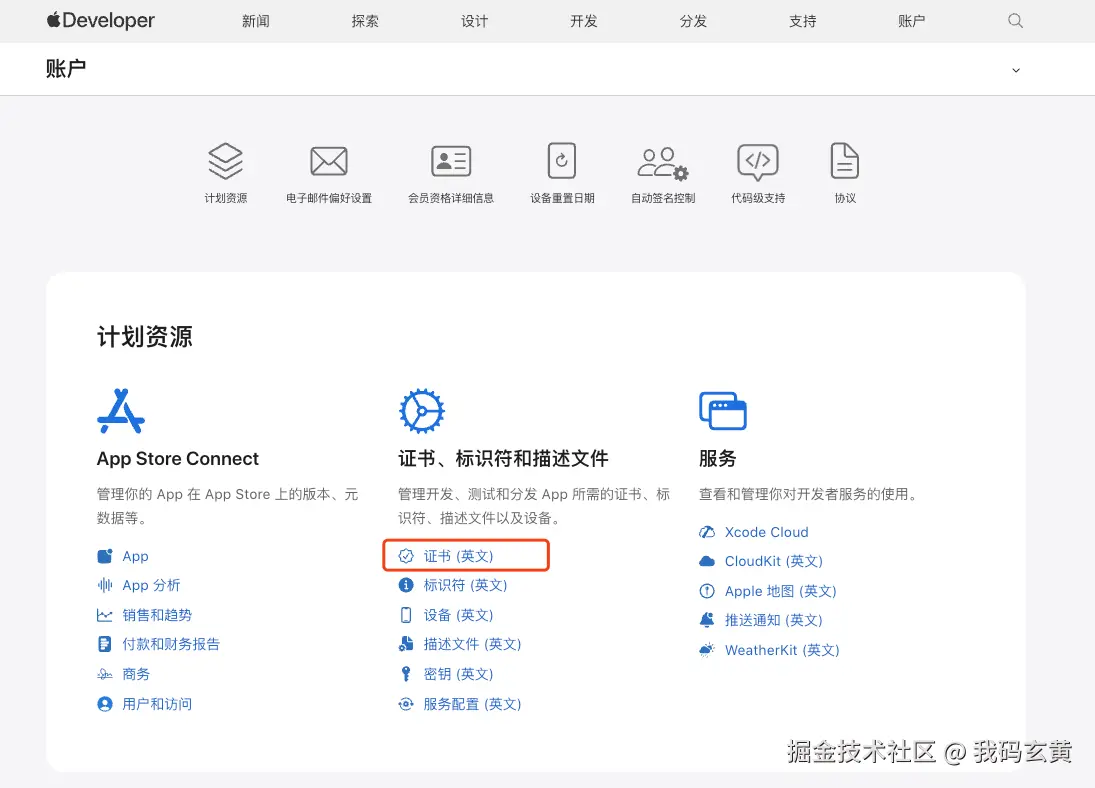Select the 协议 document icon
The image size is (1095, 788).
pyautogui.click(x=845, y=161)
